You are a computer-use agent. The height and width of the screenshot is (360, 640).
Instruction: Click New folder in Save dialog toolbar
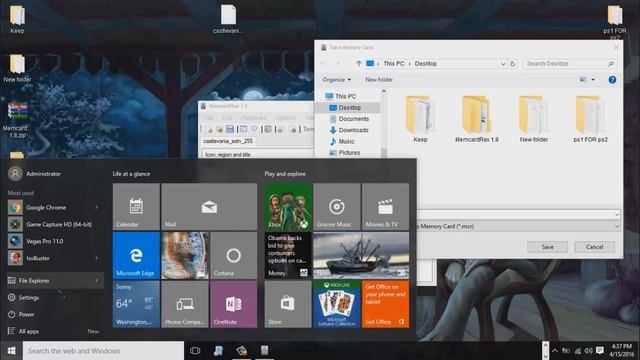pyautogui.click(x=379, y=80)
